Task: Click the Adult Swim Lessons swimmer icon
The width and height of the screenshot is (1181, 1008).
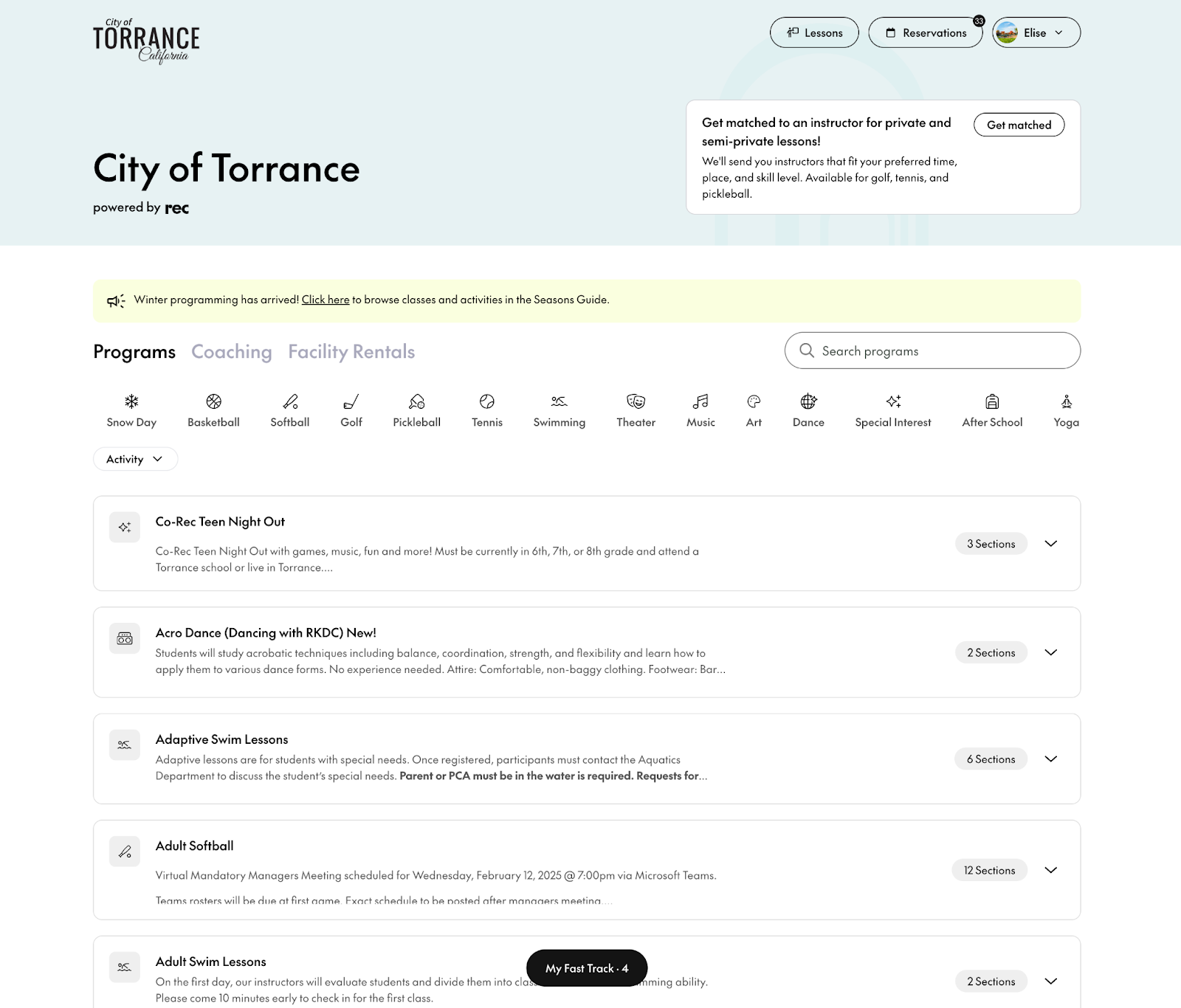Action: tap(125, 967)
